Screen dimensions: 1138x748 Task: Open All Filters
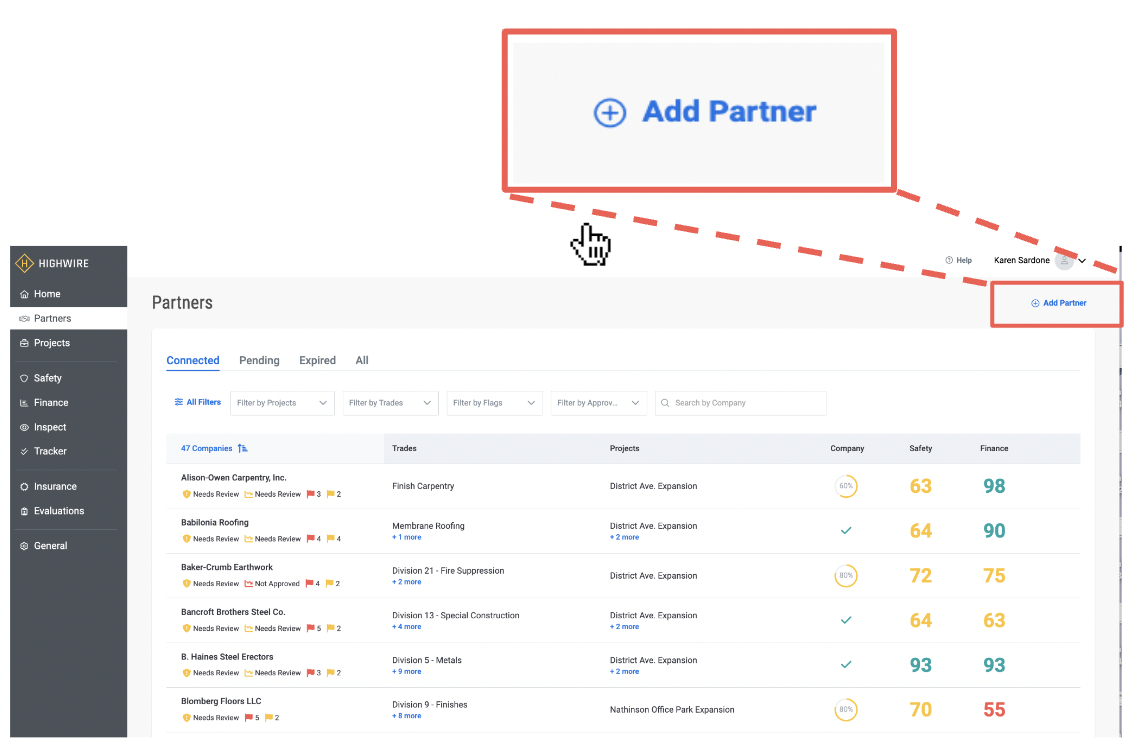[x=197, y=402]
